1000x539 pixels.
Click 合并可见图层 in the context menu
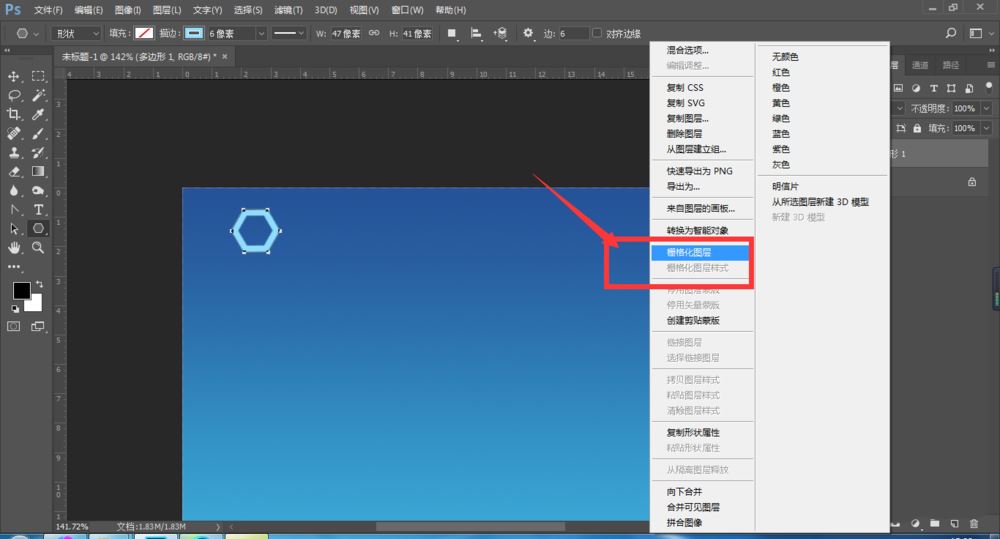click(693, 507)
